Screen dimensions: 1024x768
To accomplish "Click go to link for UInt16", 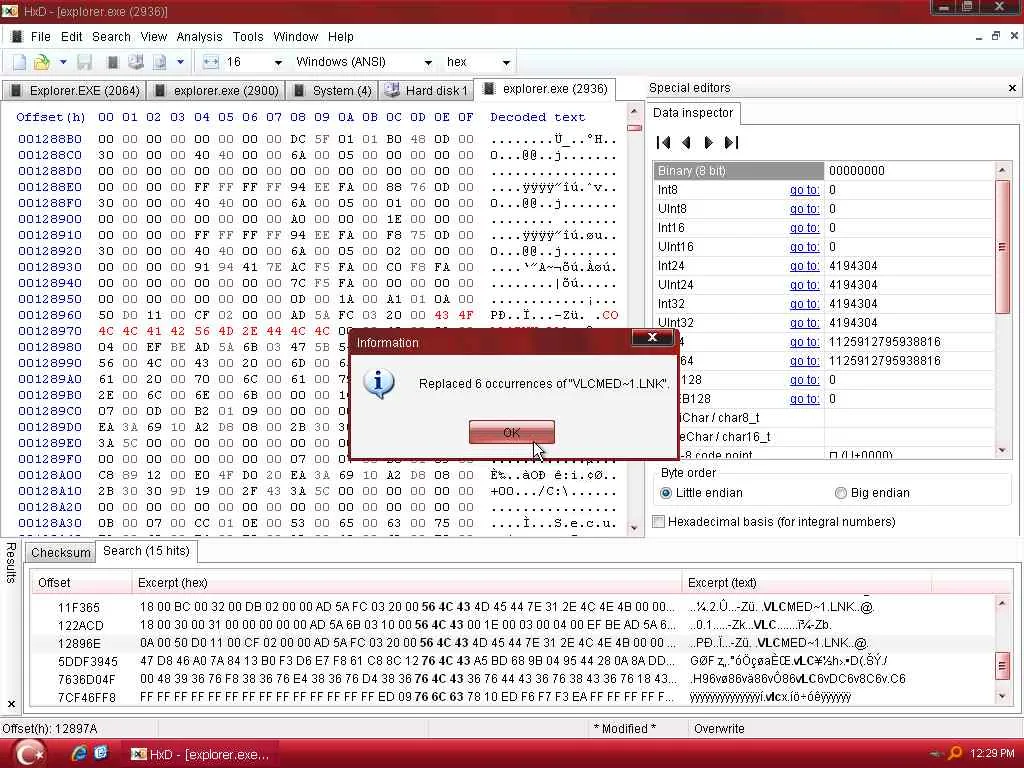I will [804, 247].
